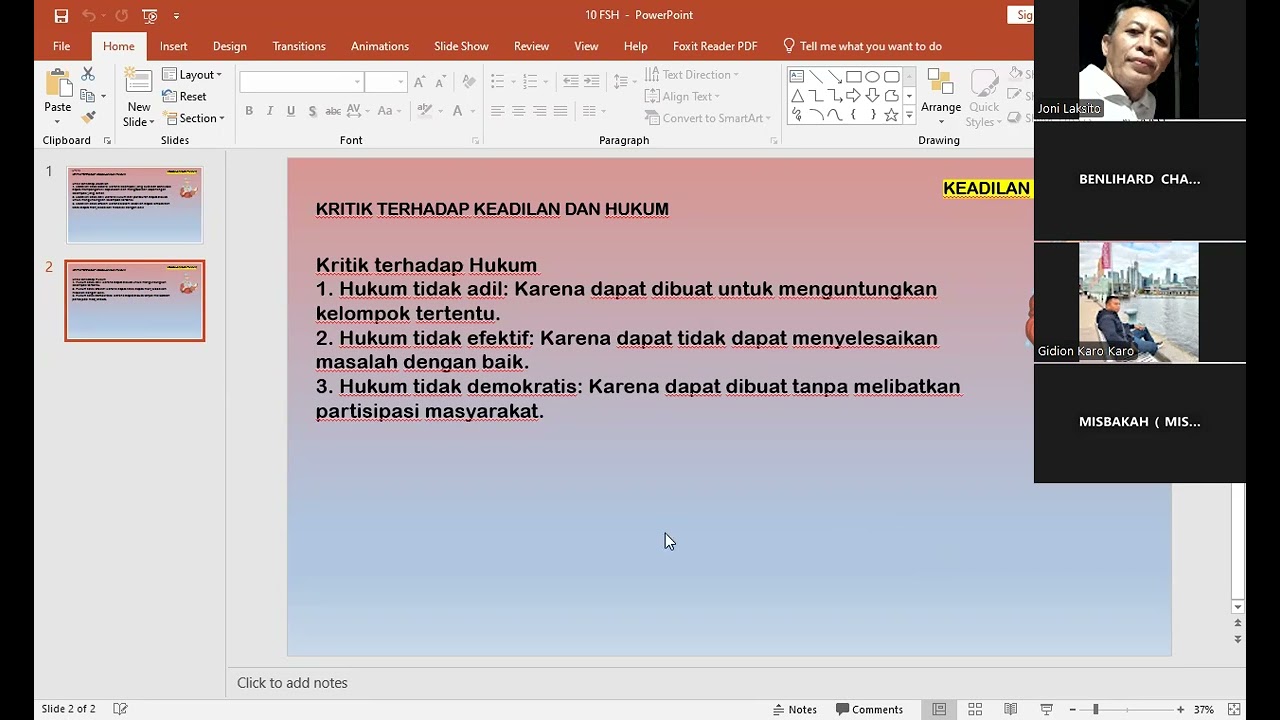Switch to the Transitions tab

(x=299, y=46)
